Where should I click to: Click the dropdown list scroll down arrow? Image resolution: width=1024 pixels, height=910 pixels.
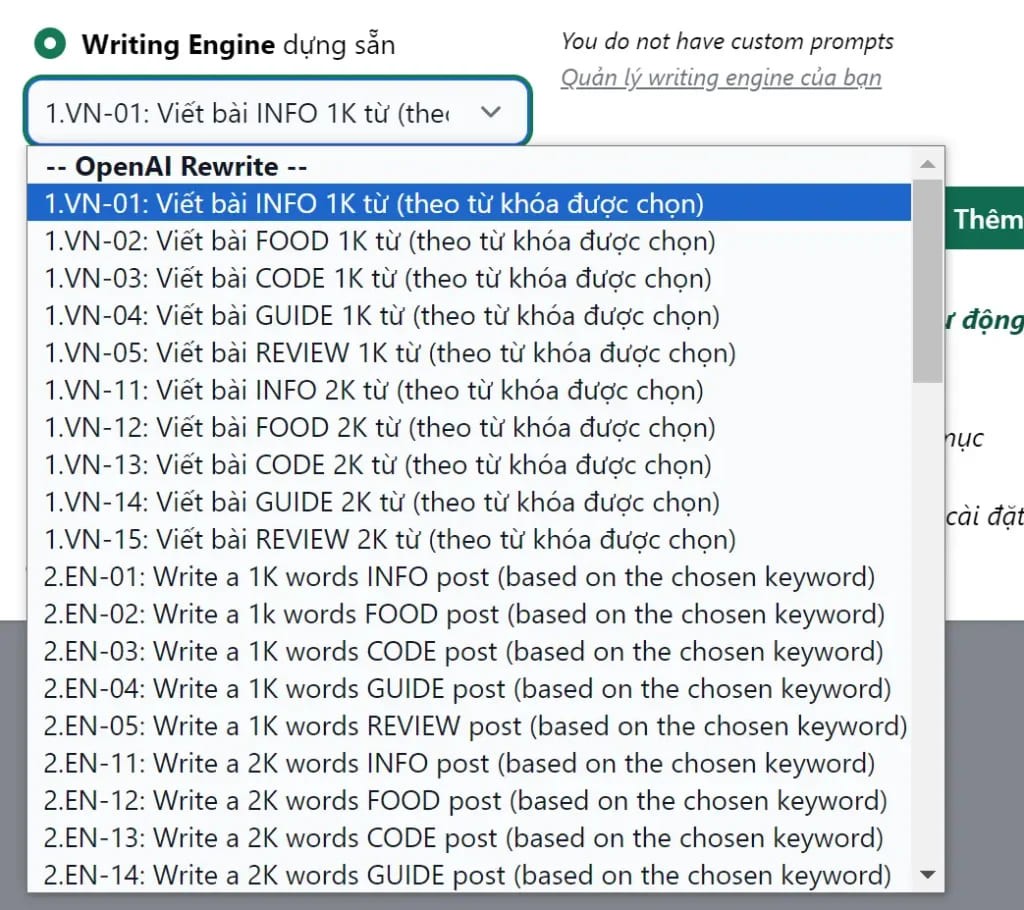(x=928, y=874)
